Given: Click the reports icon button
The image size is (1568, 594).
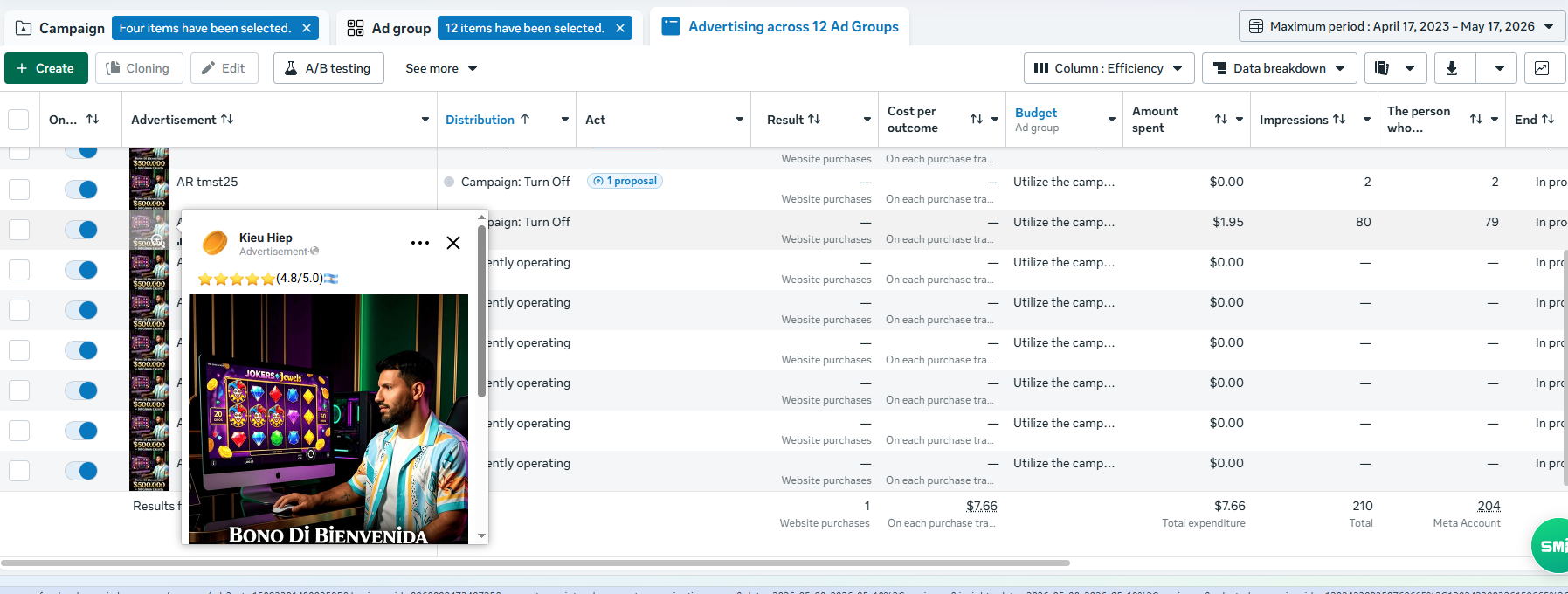Looking at the screenshot, I should pyautogui.click(x=1382, y=68).
